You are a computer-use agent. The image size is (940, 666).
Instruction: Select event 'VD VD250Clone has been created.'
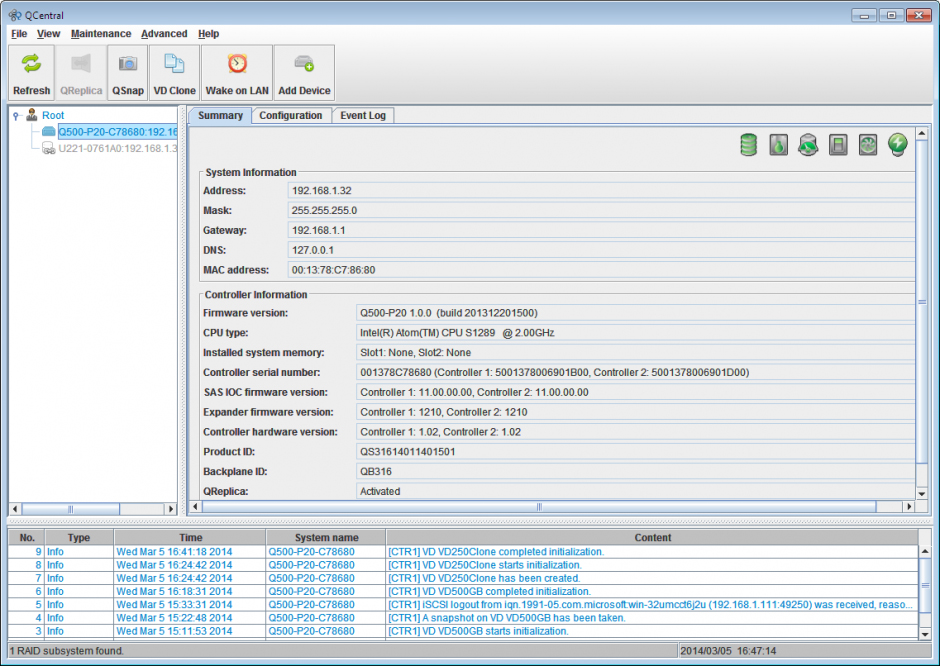463,578
